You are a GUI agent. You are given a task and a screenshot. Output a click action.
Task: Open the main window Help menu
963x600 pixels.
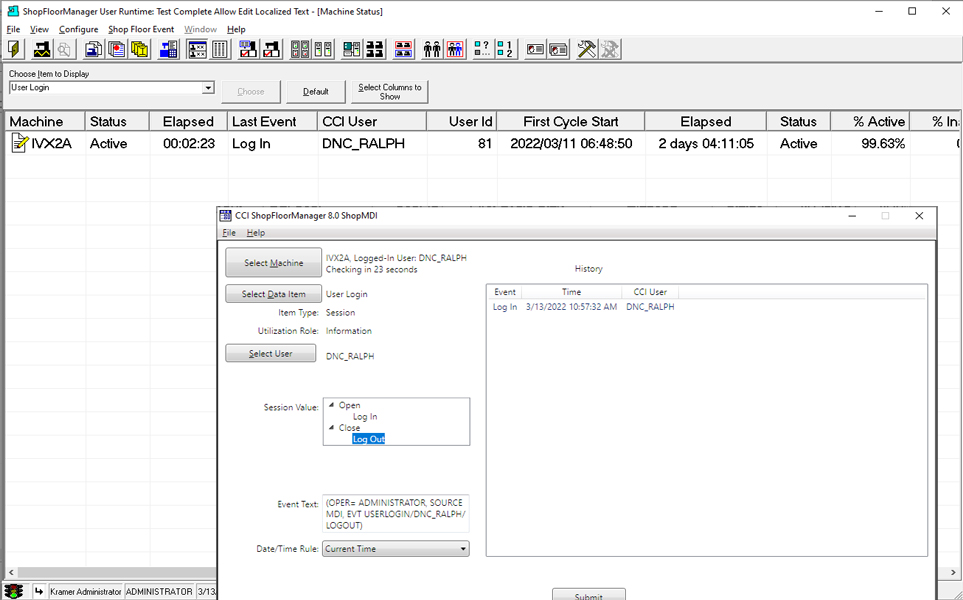[x=236, y=29]
